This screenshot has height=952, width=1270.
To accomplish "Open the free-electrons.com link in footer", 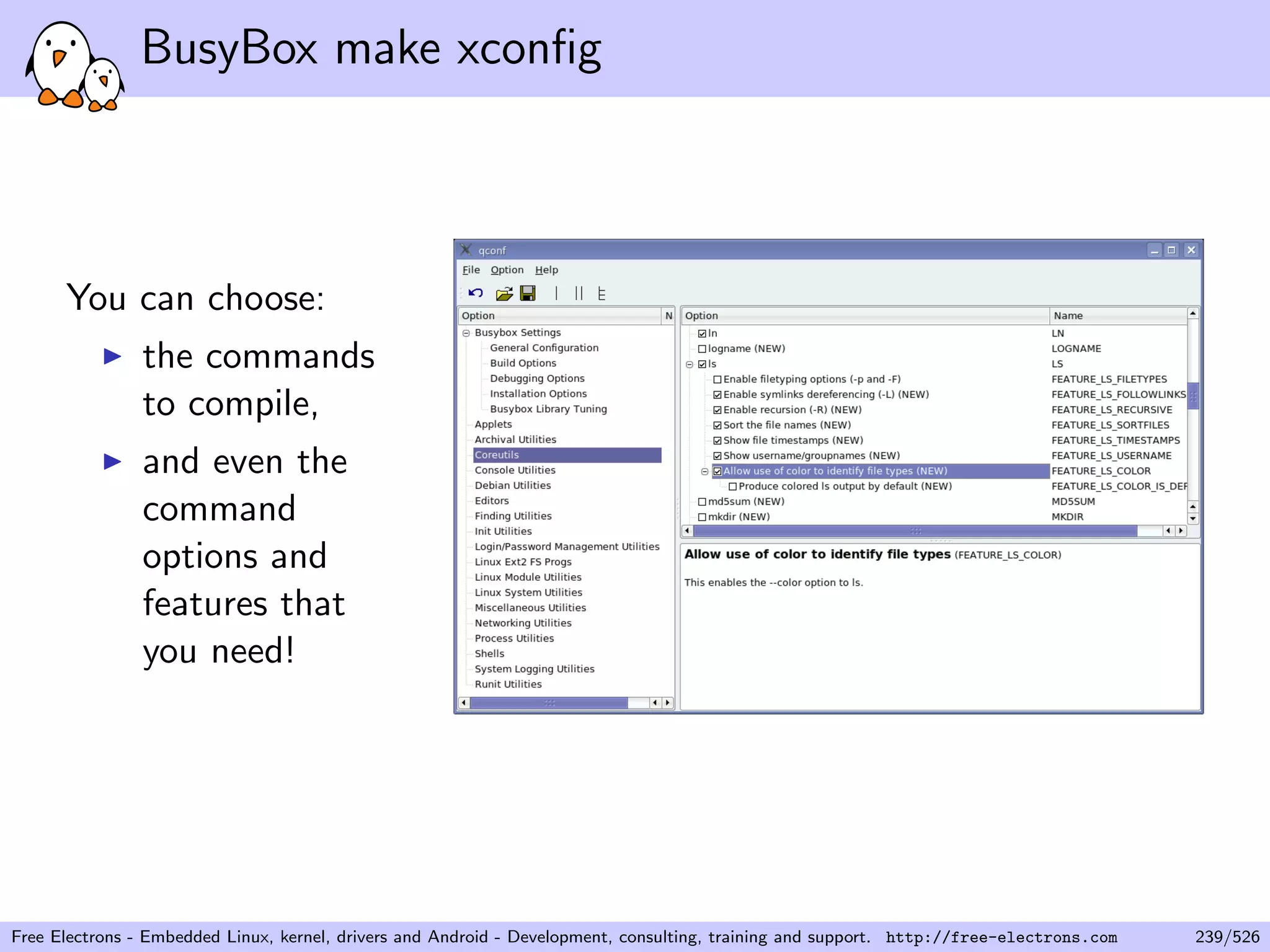I will pos(1001,937).
